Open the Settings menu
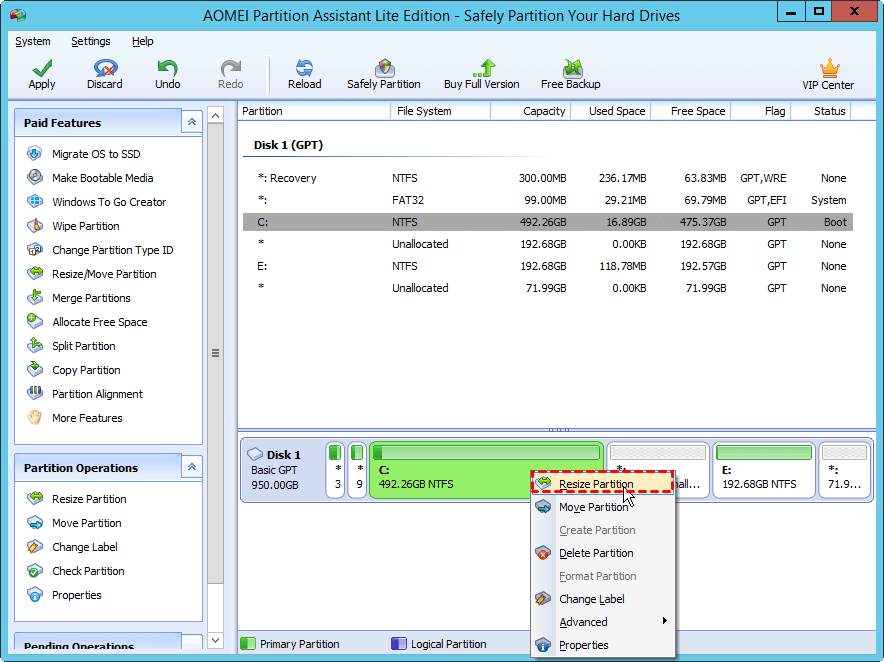Screen dimensions: 884x662 point(91,41)
